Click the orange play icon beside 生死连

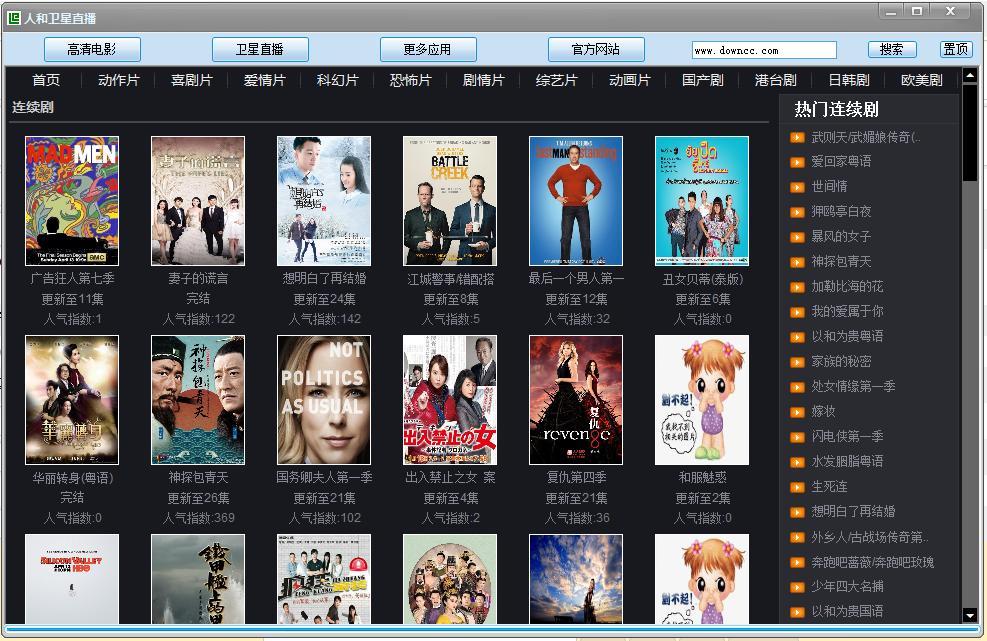[x=797, y=487]
